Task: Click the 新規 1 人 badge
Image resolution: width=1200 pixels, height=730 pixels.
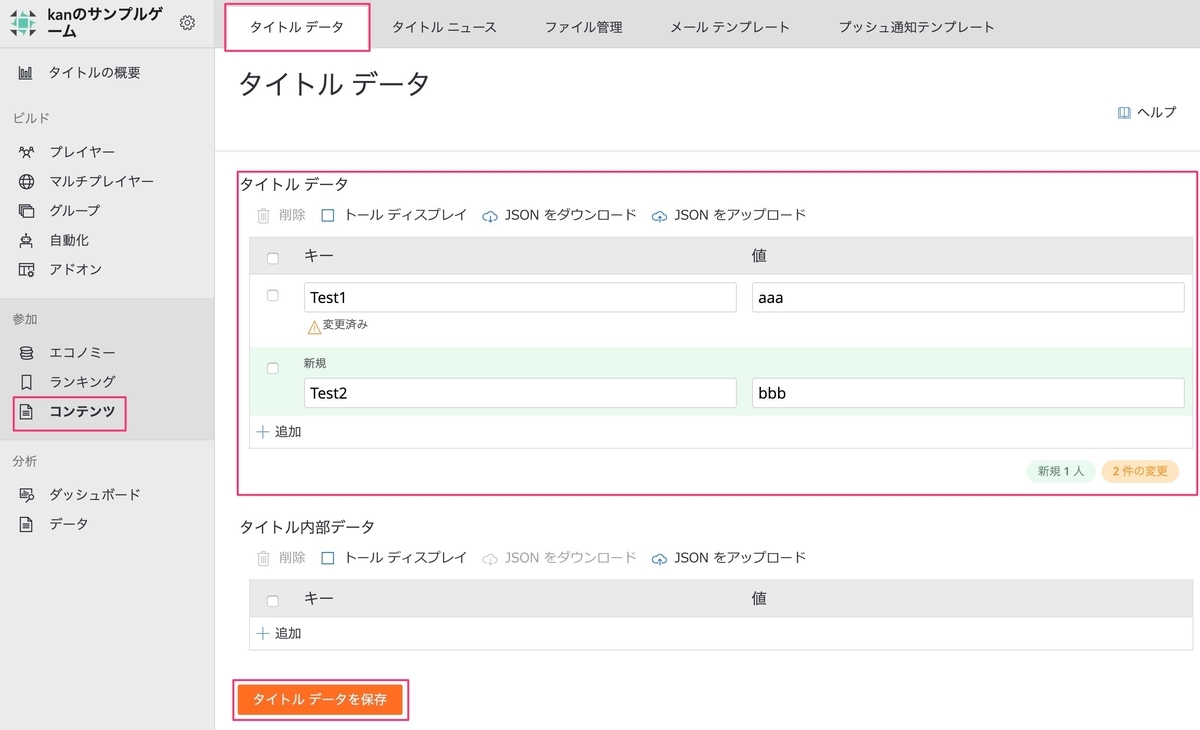Action: [1061, 471]
